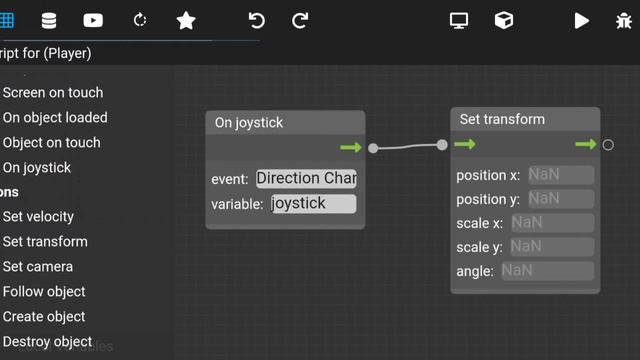
Task: Select Follow object action
Action: (44, 292)
